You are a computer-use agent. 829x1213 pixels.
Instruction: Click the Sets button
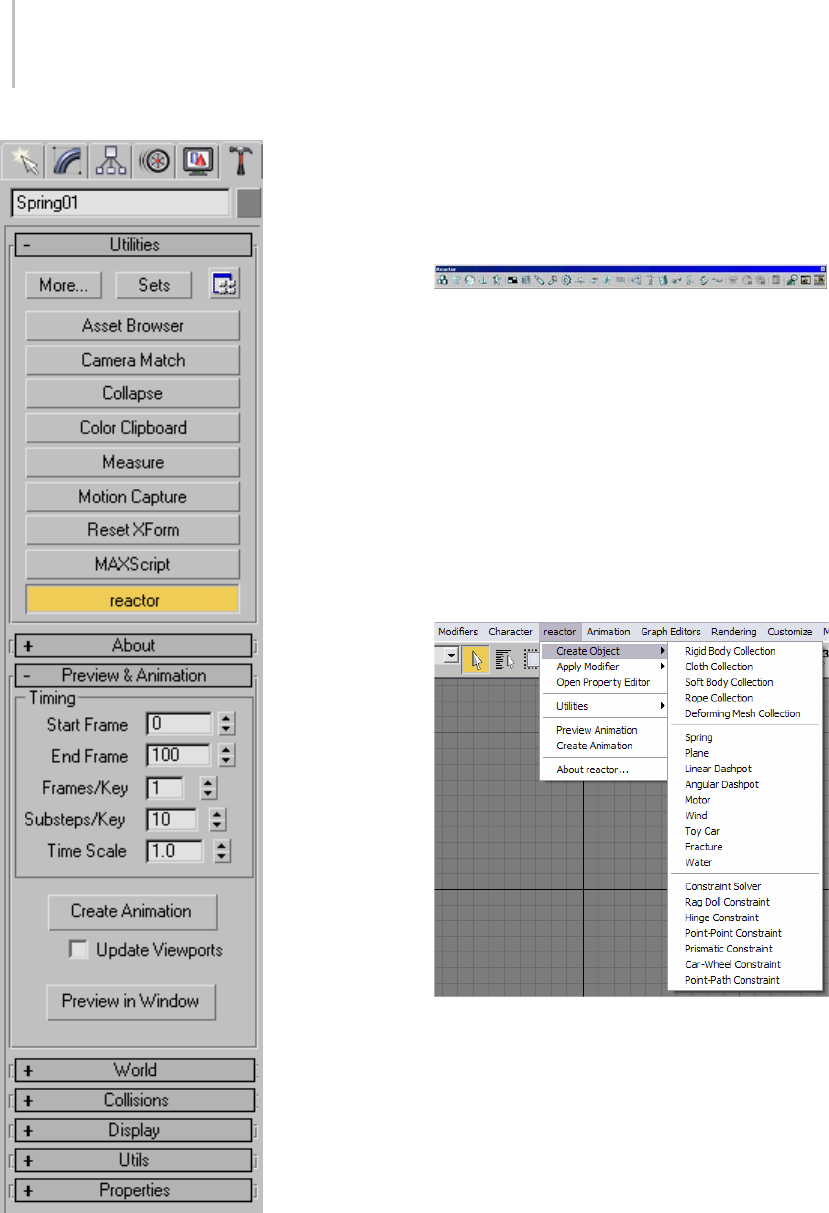coord(154,285)
